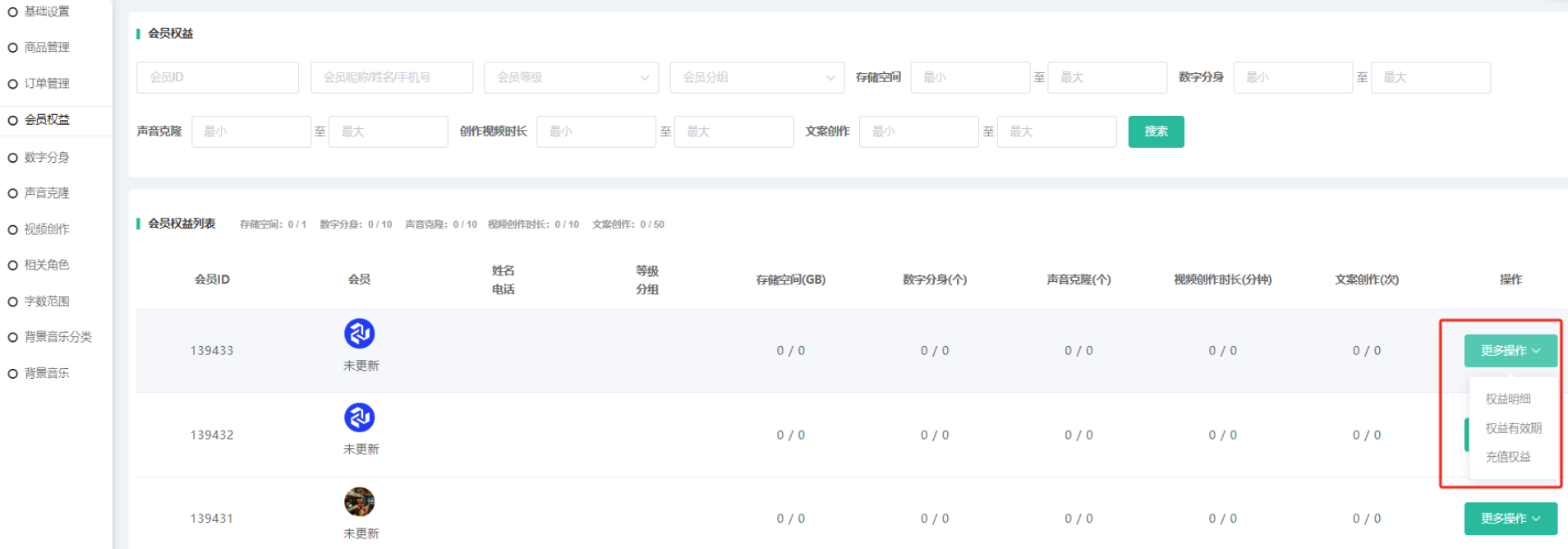Click the 会员ID input field
The height and width of the screenshot is (549, 1568).
pos(218,77)
